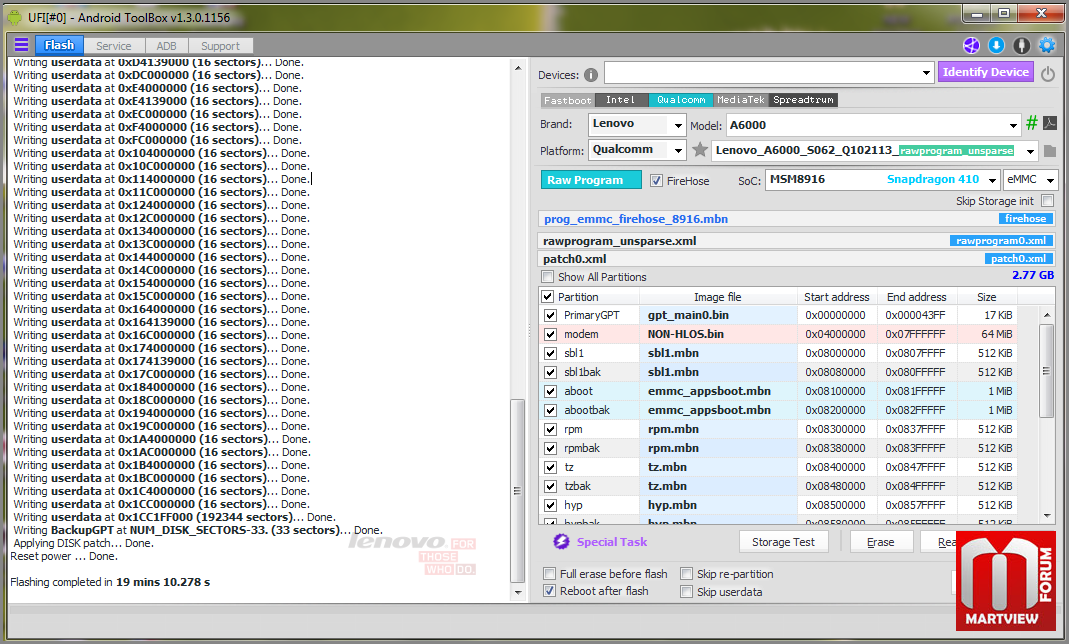
Task: Open the Devices dropdown
Action: [925, 73]
